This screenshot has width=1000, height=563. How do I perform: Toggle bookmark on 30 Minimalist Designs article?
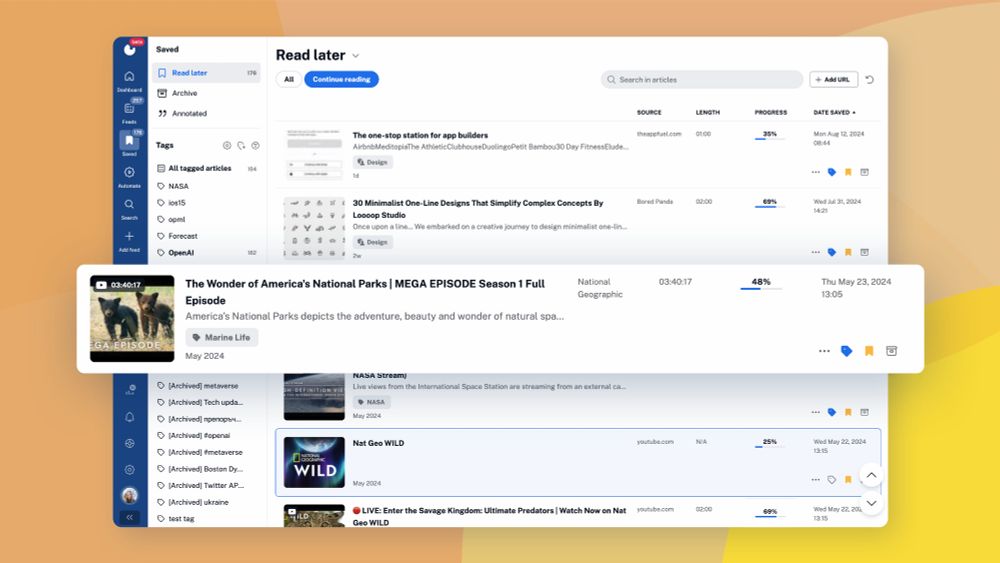(848, 252)
